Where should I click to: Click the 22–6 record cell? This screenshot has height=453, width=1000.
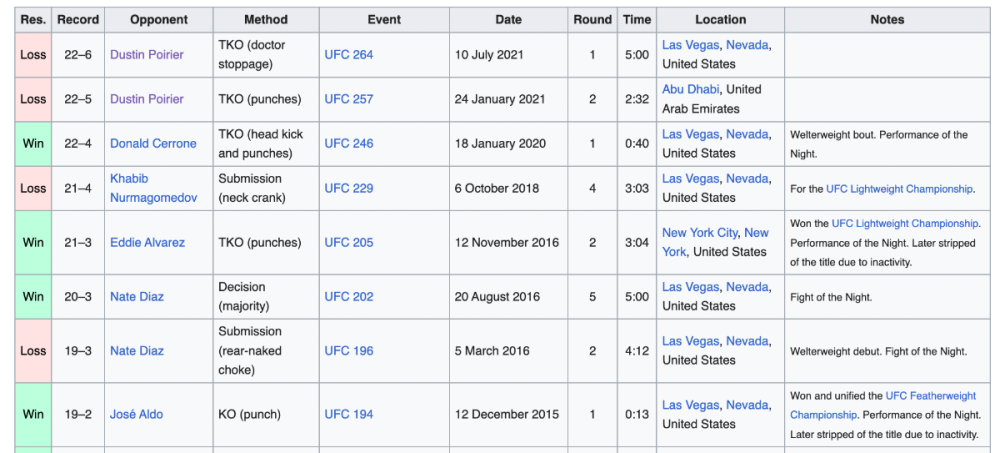click(78, 55)
